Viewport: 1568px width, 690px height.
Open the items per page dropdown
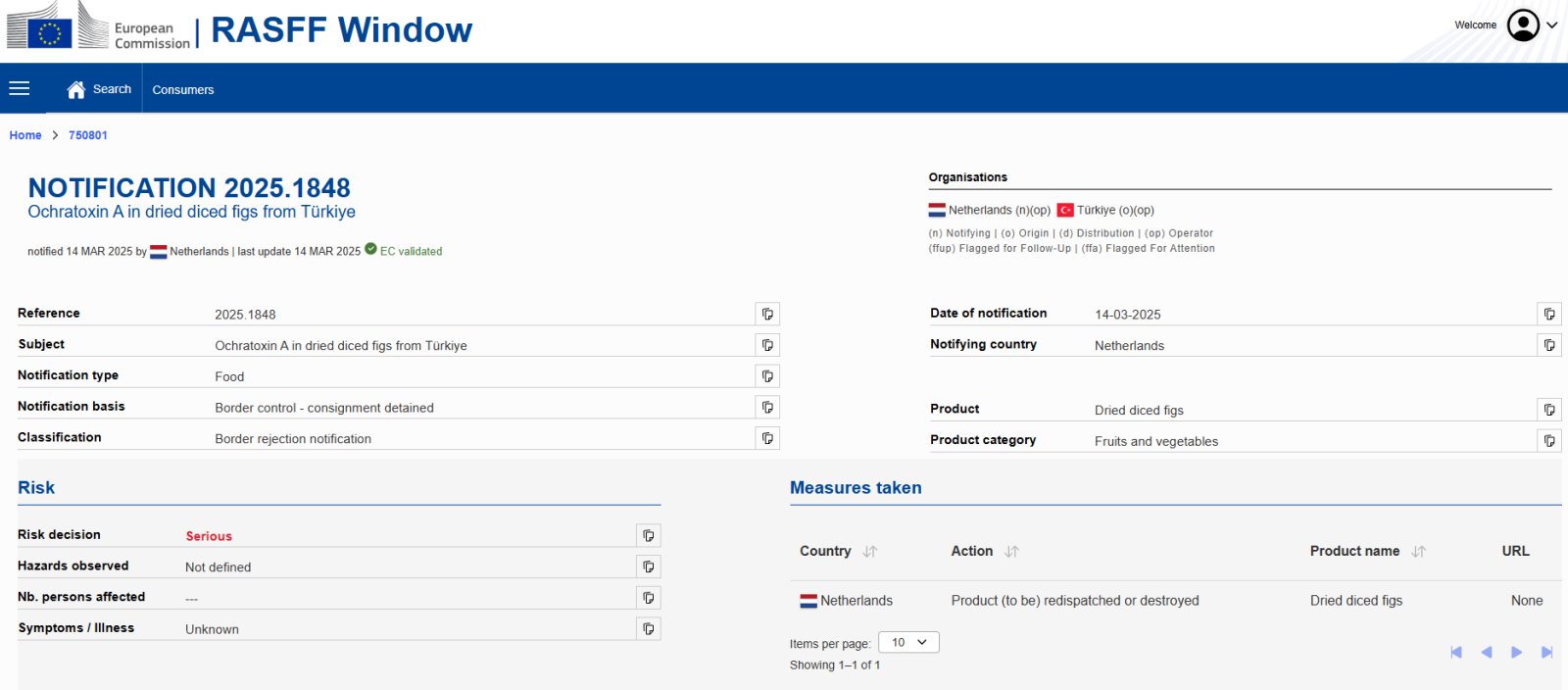[908, 642]
